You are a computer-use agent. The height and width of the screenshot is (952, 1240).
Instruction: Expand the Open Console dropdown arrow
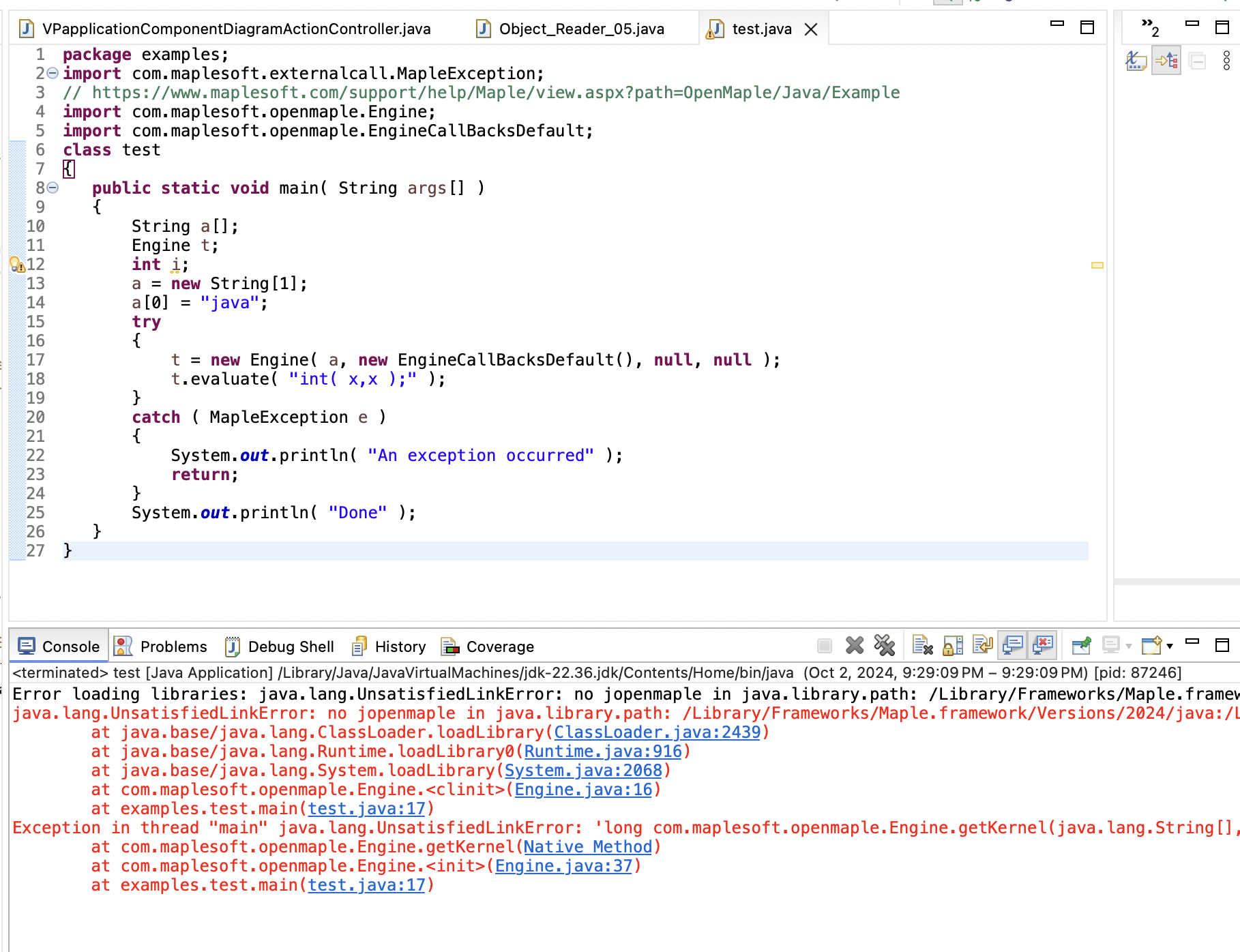tap(1170, 646)
